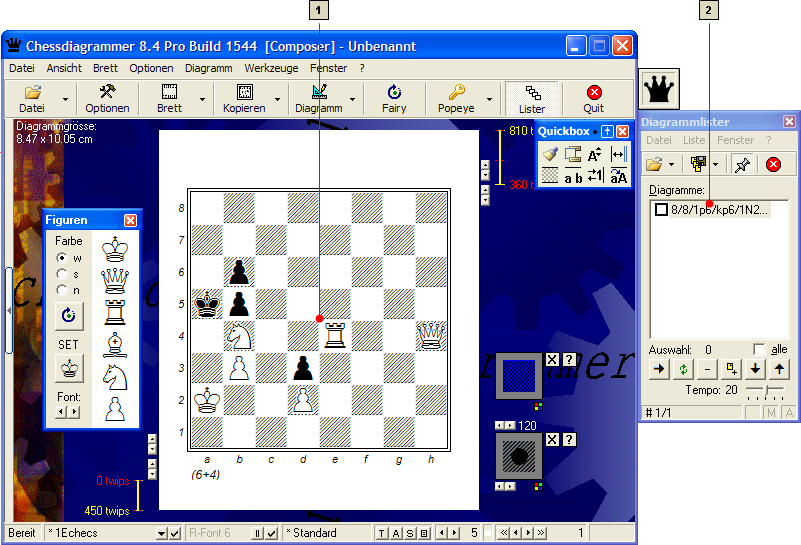Click the Quickbox width arrows icon
This screenshot has height=545, width=801.
click(x=618, y=154)
